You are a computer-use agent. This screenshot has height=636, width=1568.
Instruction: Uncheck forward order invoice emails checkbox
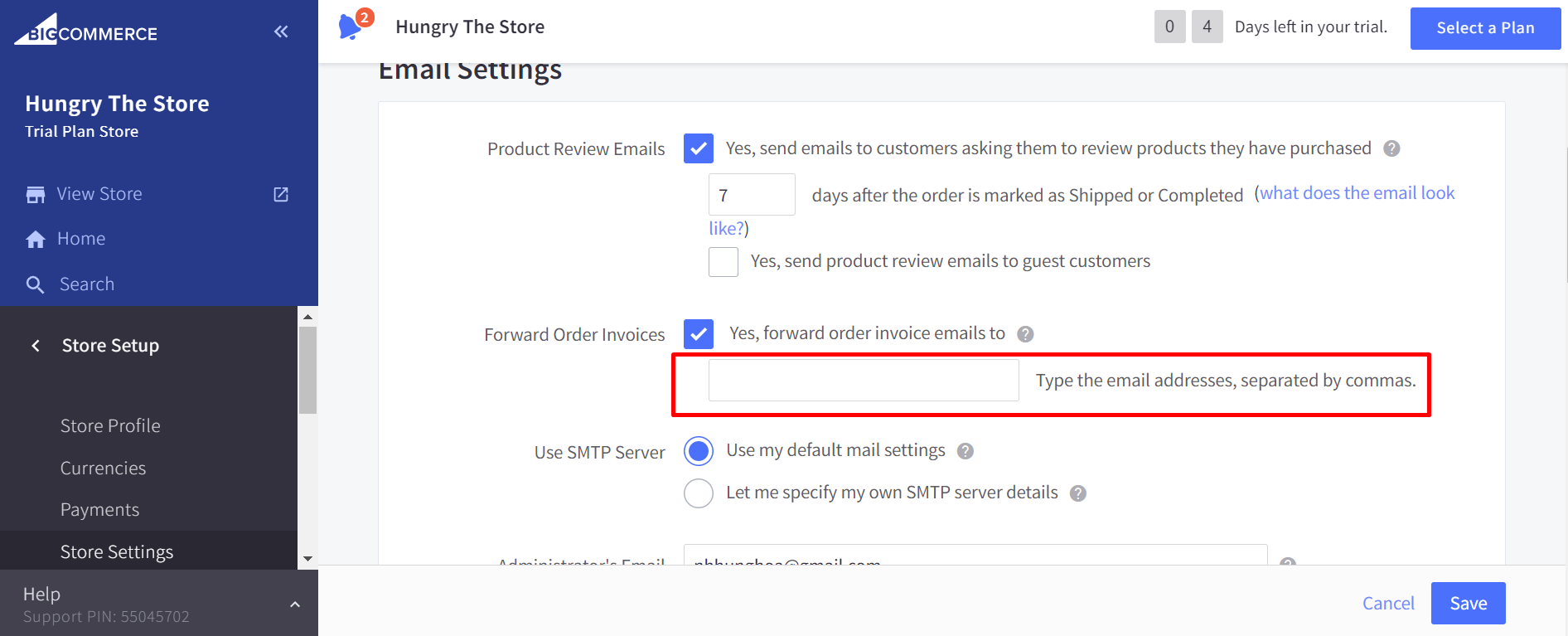[699, 334]
